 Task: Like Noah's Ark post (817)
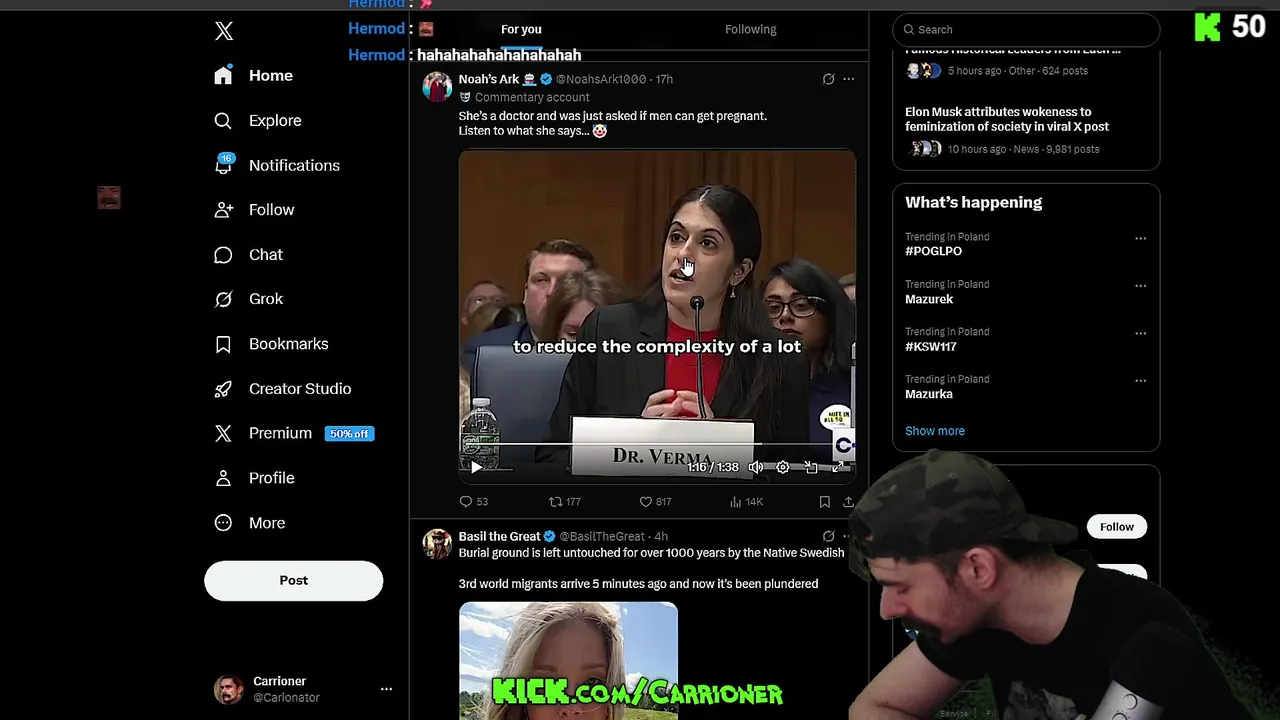tap(655, 502)
